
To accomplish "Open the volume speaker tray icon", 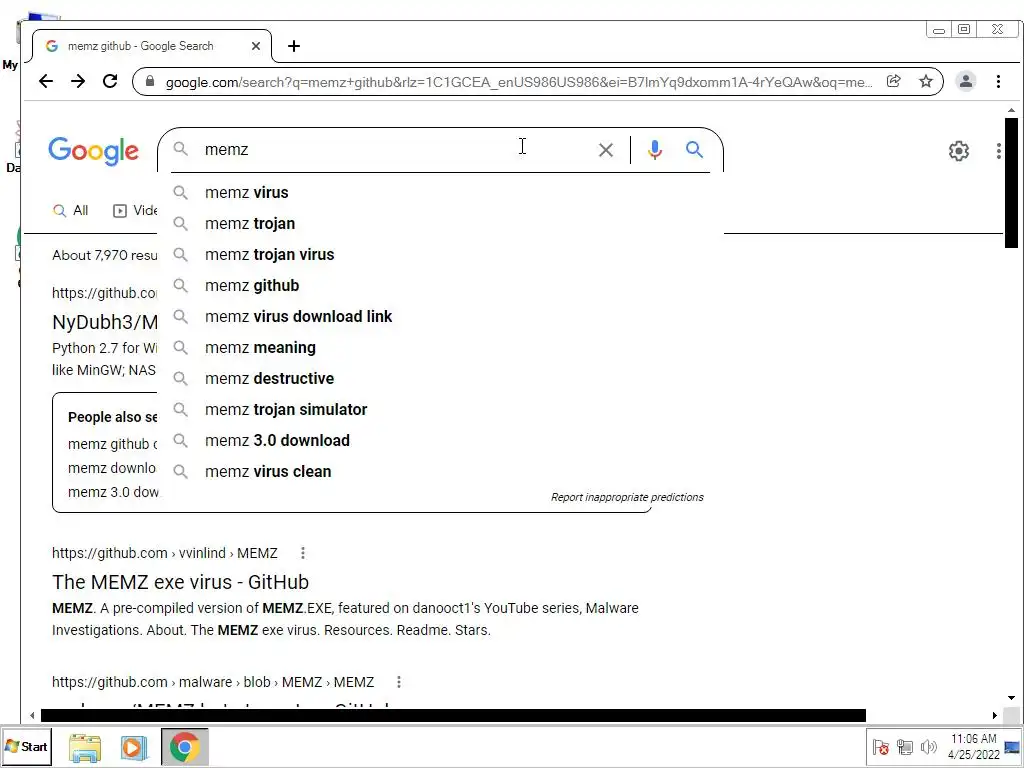I will 928,747.
